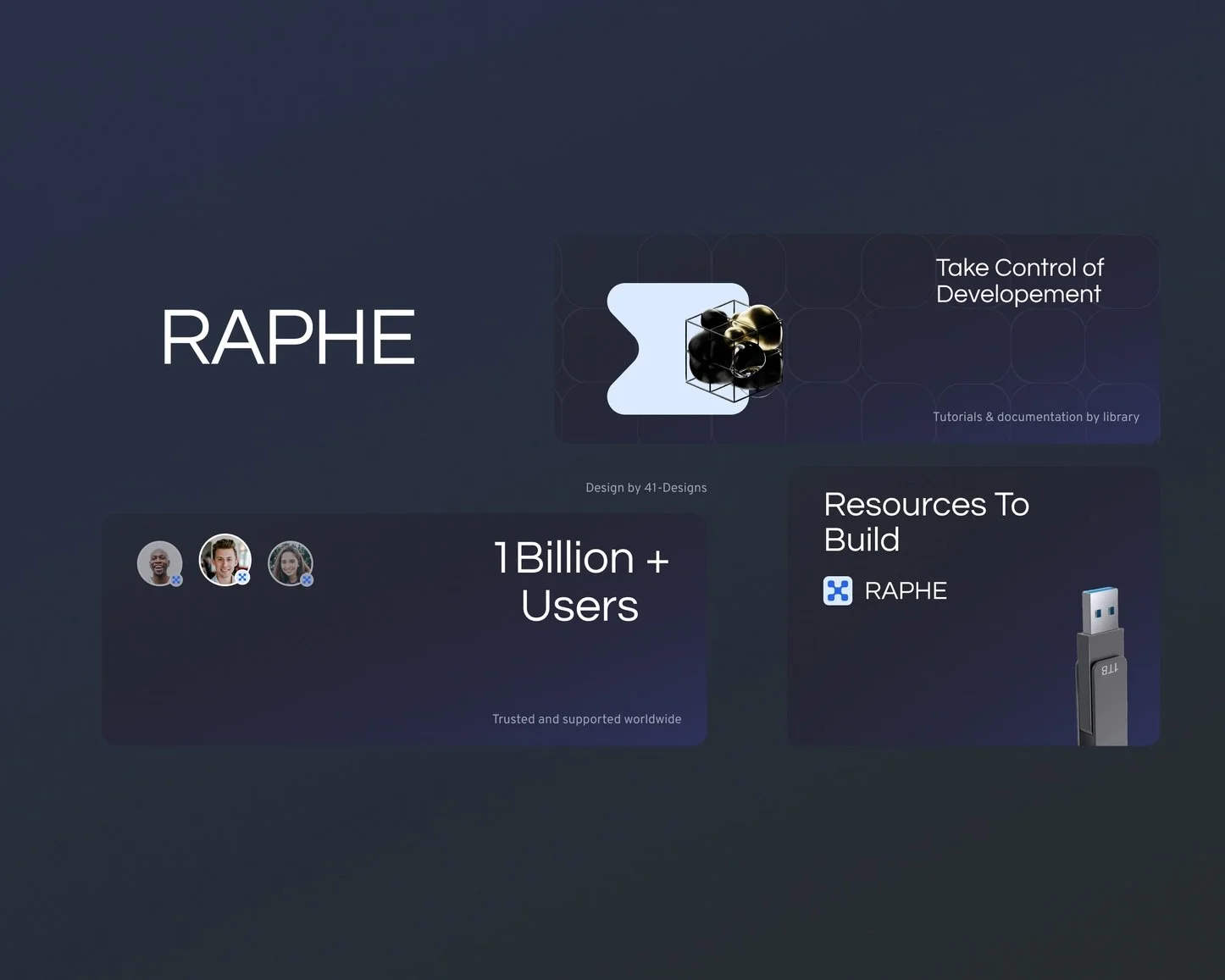Click 'Trusted and supported worldwide' caption

click(x=587, y=719)
